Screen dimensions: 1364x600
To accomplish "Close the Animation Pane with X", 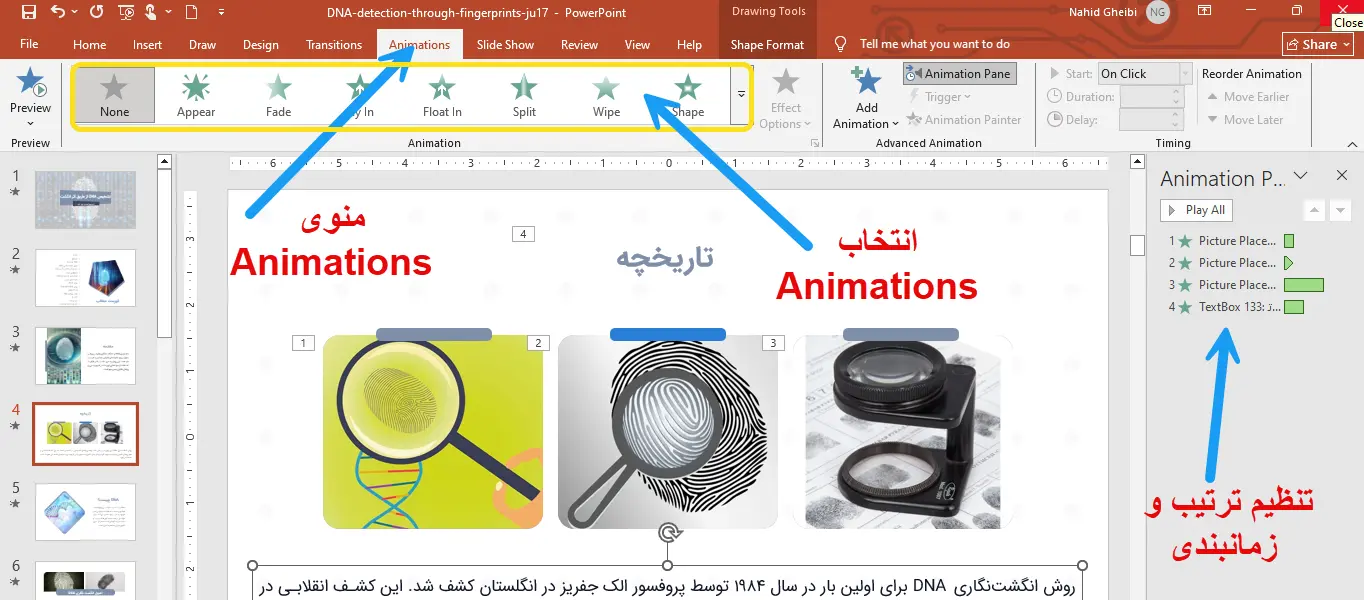I will (1342, 176).
